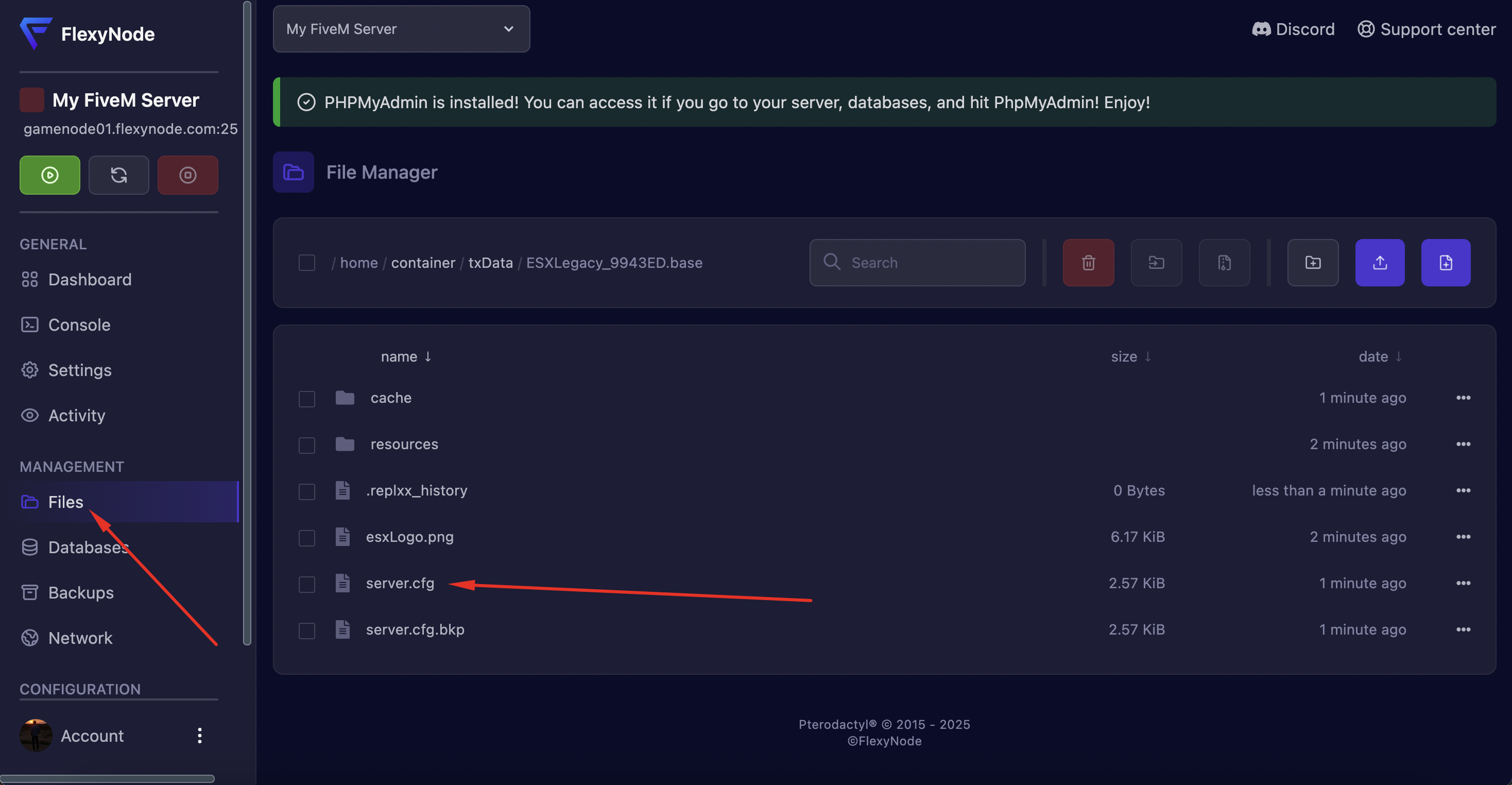Open options menu for server.cfg.bkp
The height and width of the screenshot is (785, 1512).
(1463, 629)
